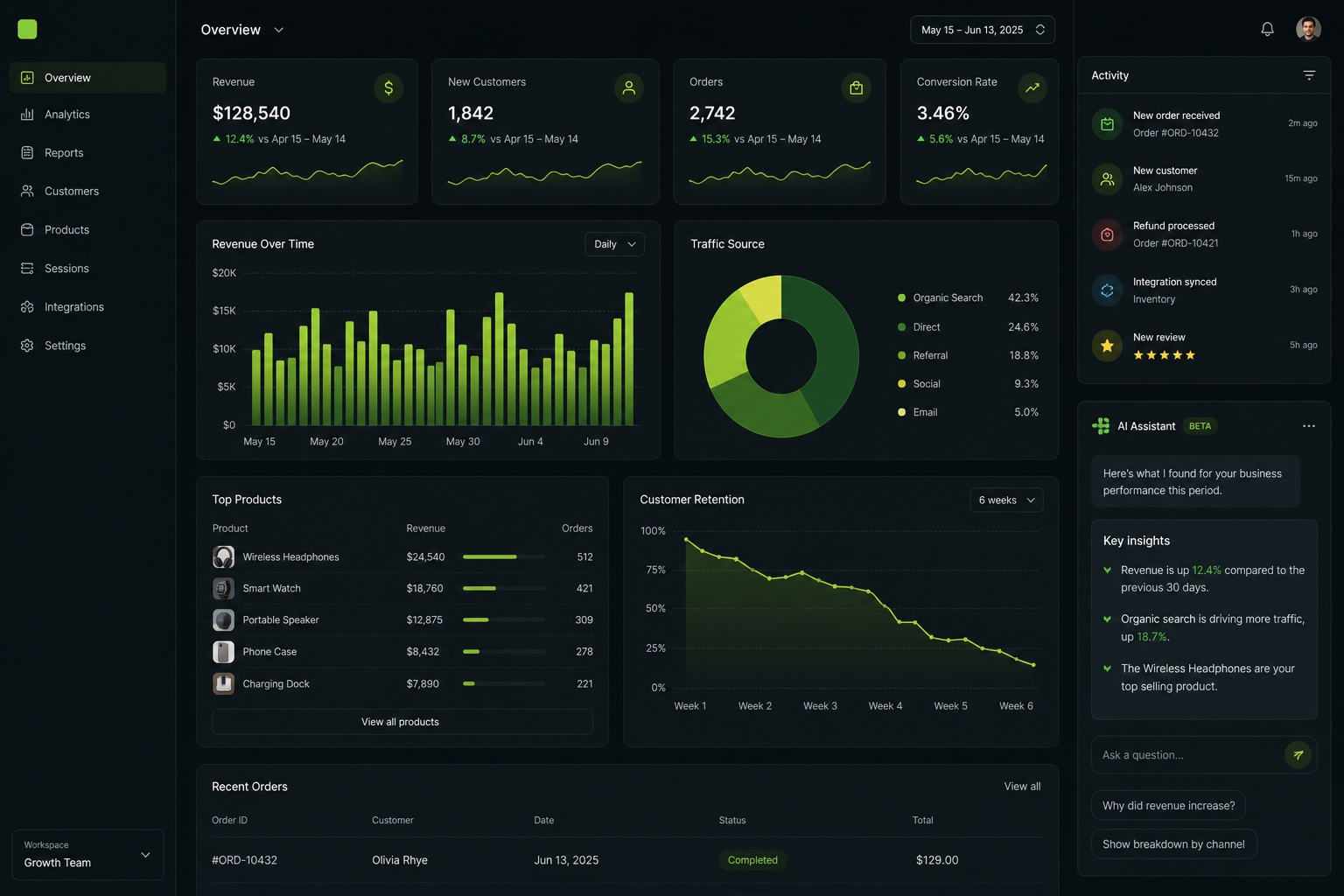Viewport: 1344px width, 896px height.
Task: Open AI Assistant more options menu
Action: 1309,426
